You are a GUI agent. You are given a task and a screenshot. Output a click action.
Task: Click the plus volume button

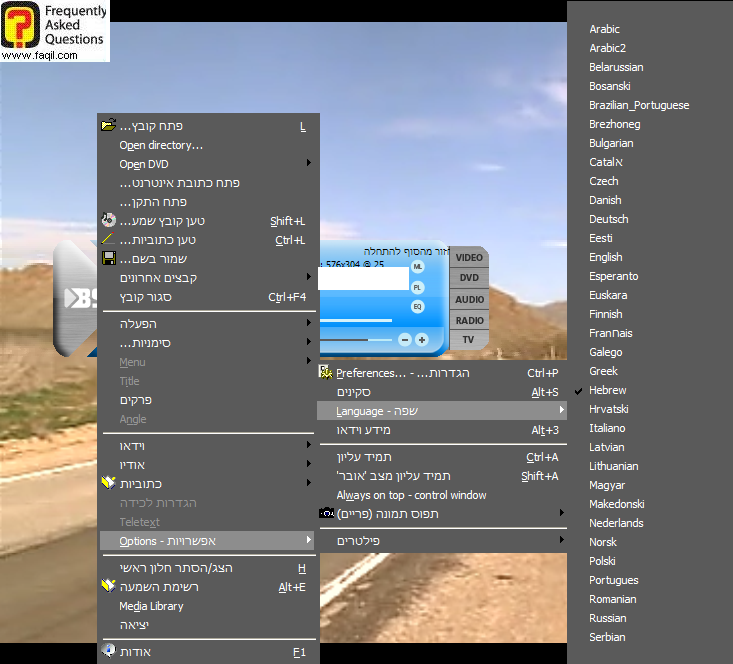[x=422, y=340]
